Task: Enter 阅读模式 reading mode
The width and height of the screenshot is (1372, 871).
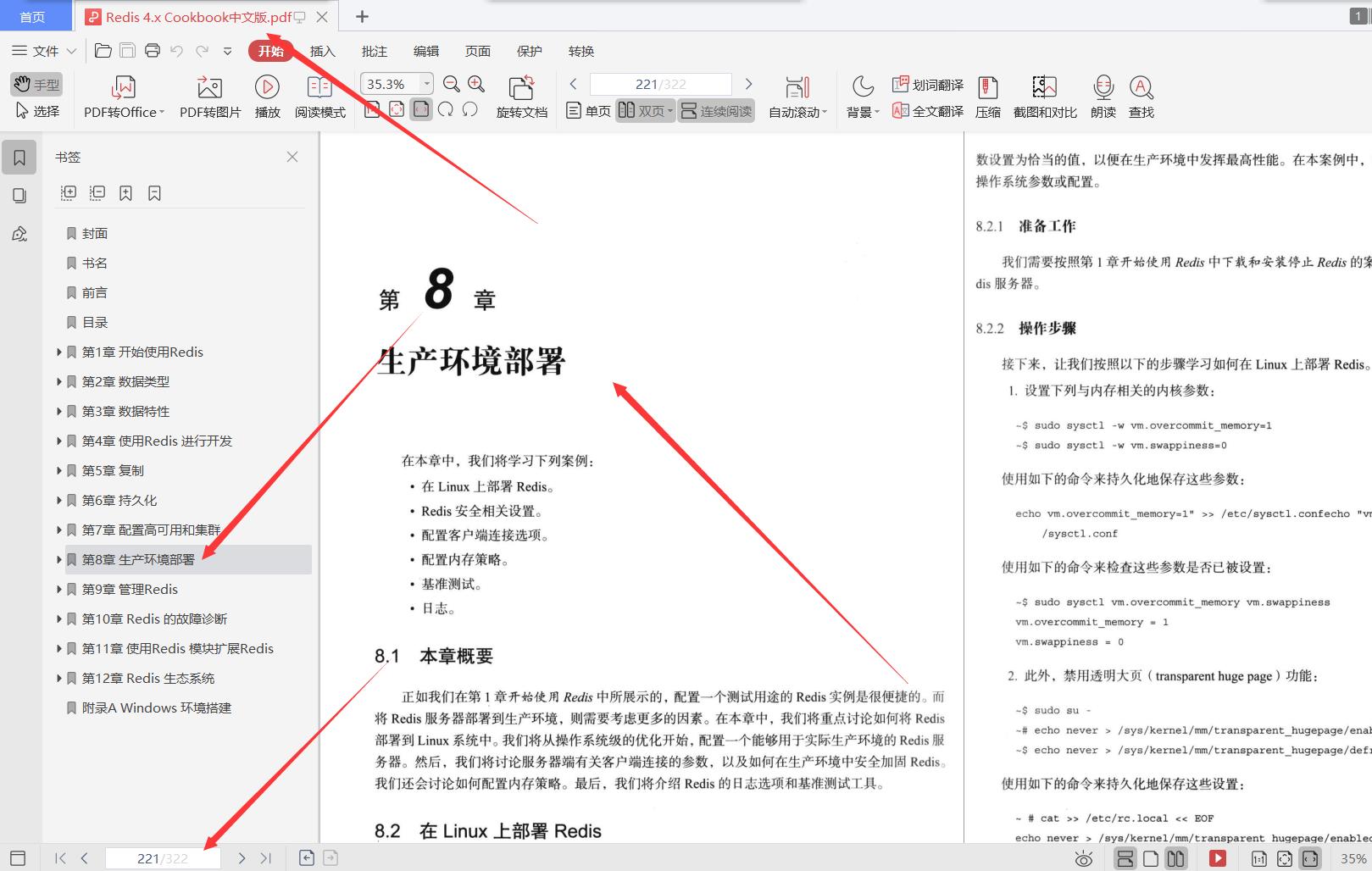Action: (319, 97)
